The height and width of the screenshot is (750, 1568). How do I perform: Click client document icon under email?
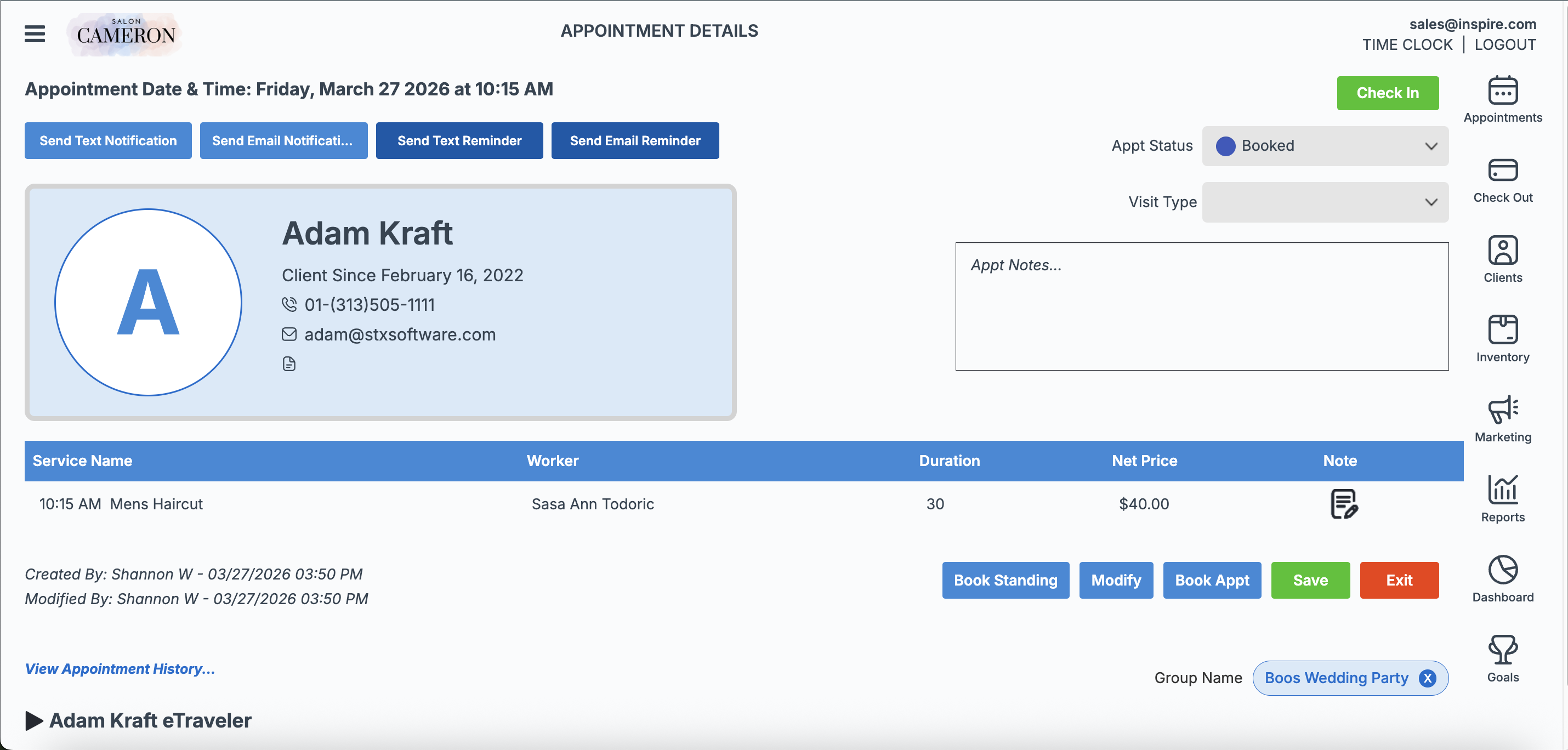(289, 364)
